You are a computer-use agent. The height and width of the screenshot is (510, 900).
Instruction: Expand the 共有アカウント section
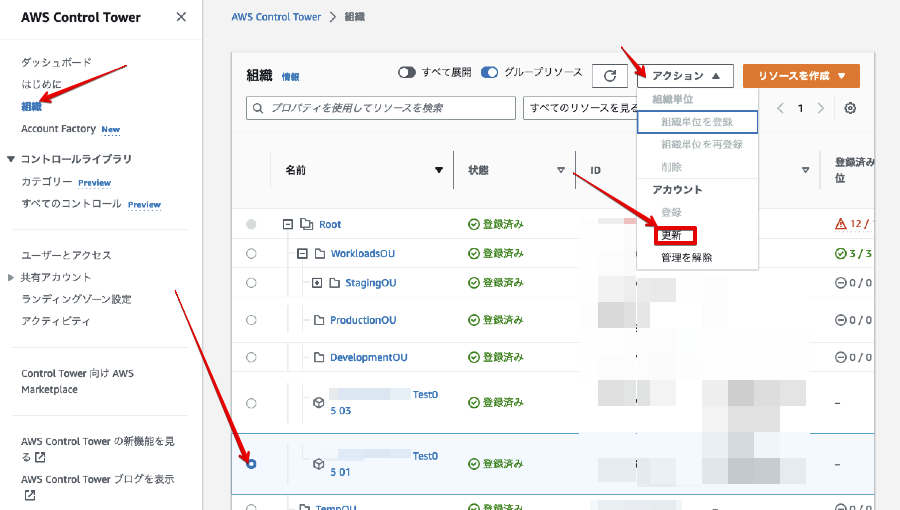(10, 277)
